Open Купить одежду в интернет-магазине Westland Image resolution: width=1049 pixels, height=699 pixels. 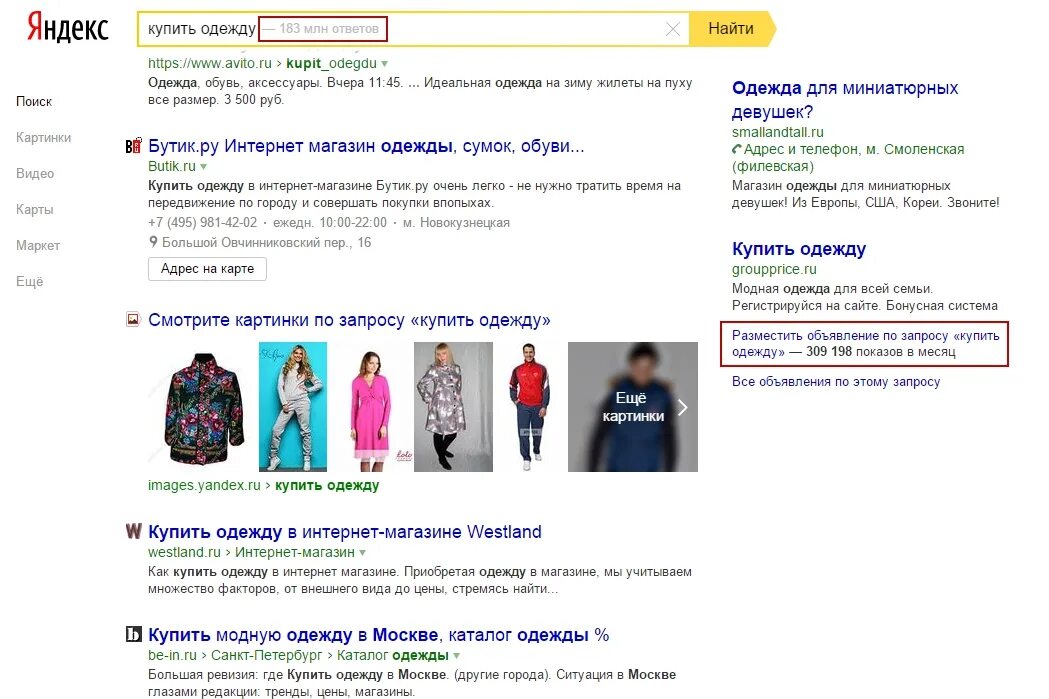point(345,532)
